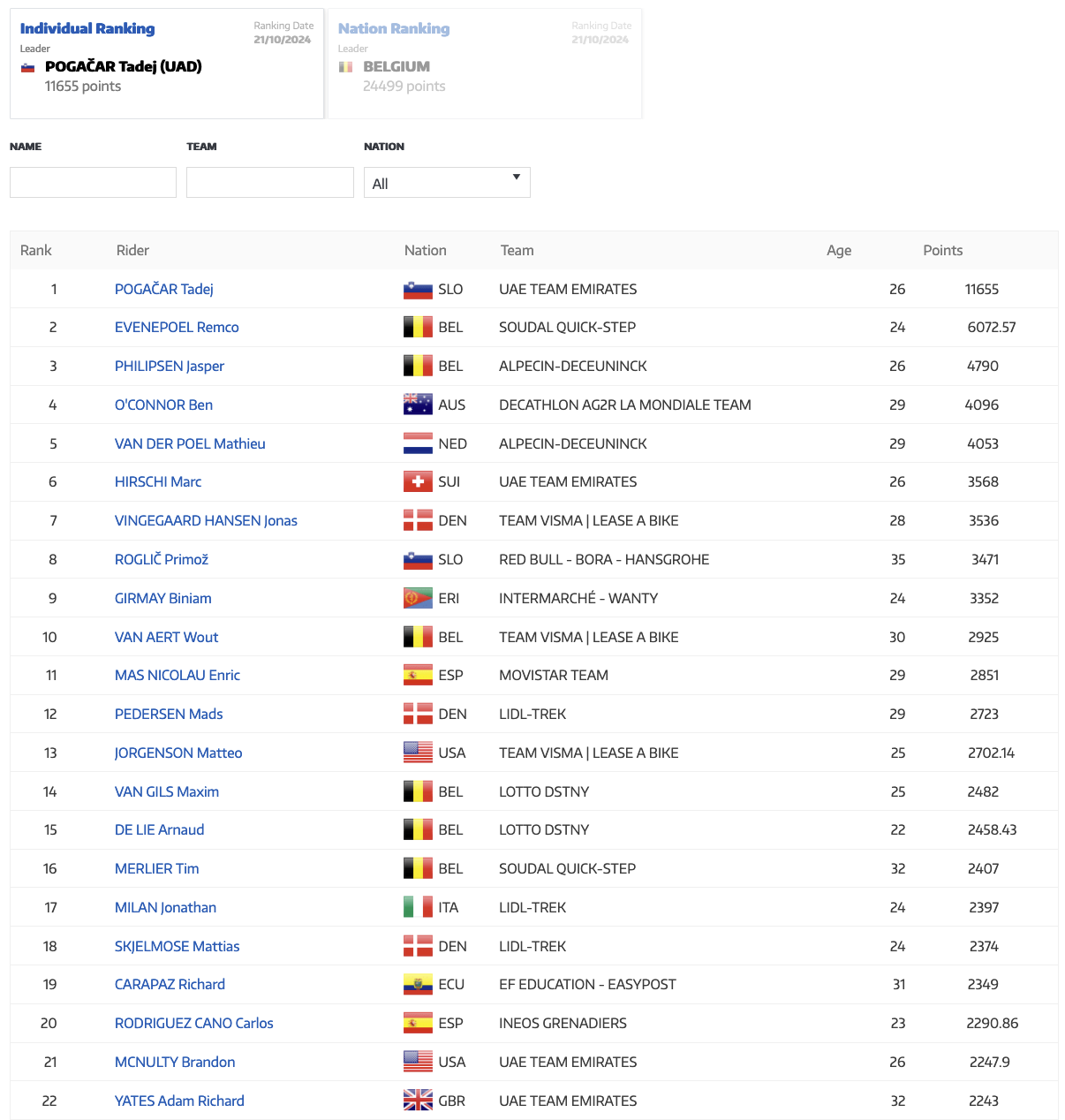
Task: Click Ecuador flag next to ECU
Action: [x=418, y=984]
